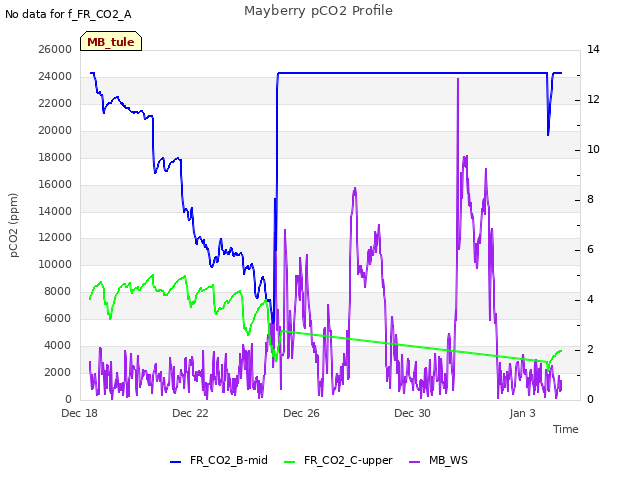The width and height of the screenshot is (640, 480).
Task: Click the 10000 left axis value
Action: point(55,264)
